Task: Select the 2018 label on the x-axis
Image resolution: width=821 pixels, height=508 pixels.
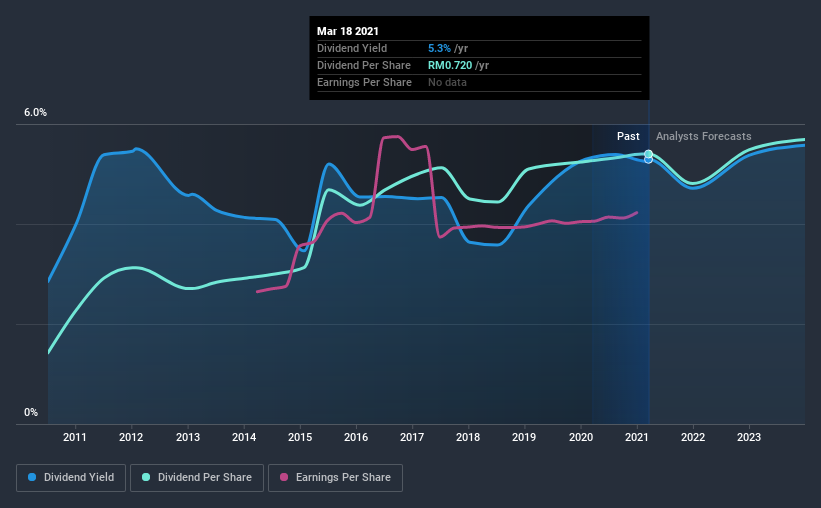Action: [468, 437]
